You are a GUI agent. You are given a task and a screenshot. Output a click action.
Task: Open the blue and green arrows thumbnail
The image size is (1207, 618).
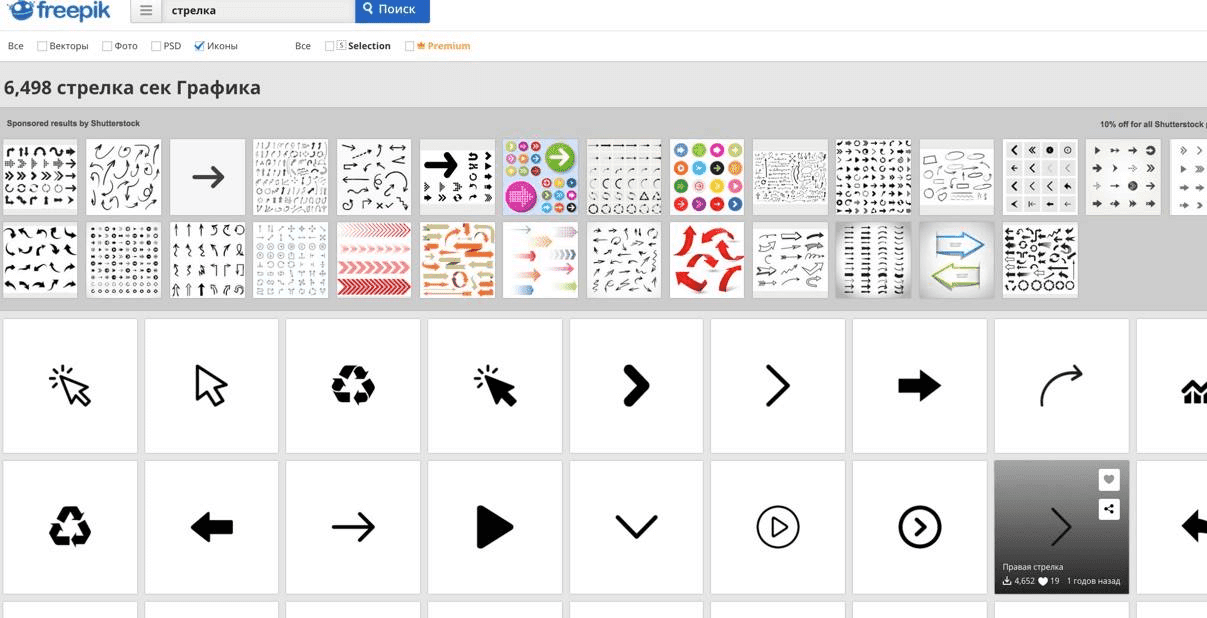tap(957, 259)
